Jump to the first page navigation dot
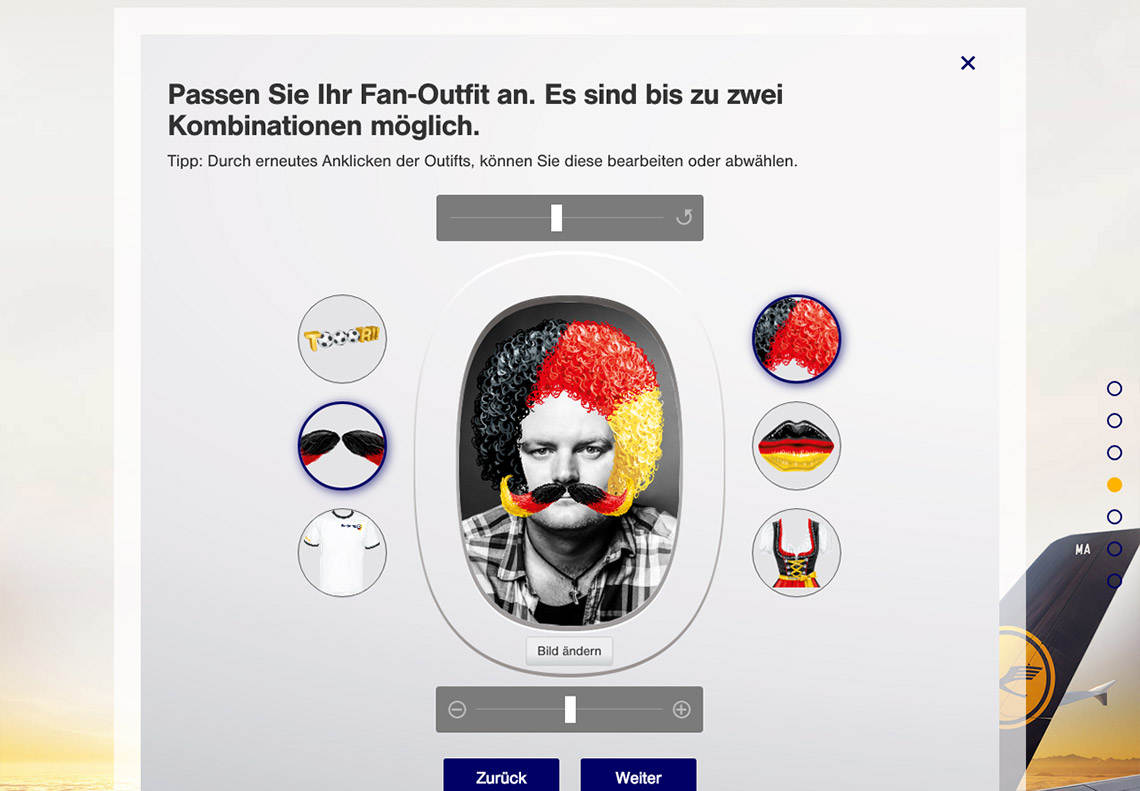1140x791 pixels. click(1114, 388)
